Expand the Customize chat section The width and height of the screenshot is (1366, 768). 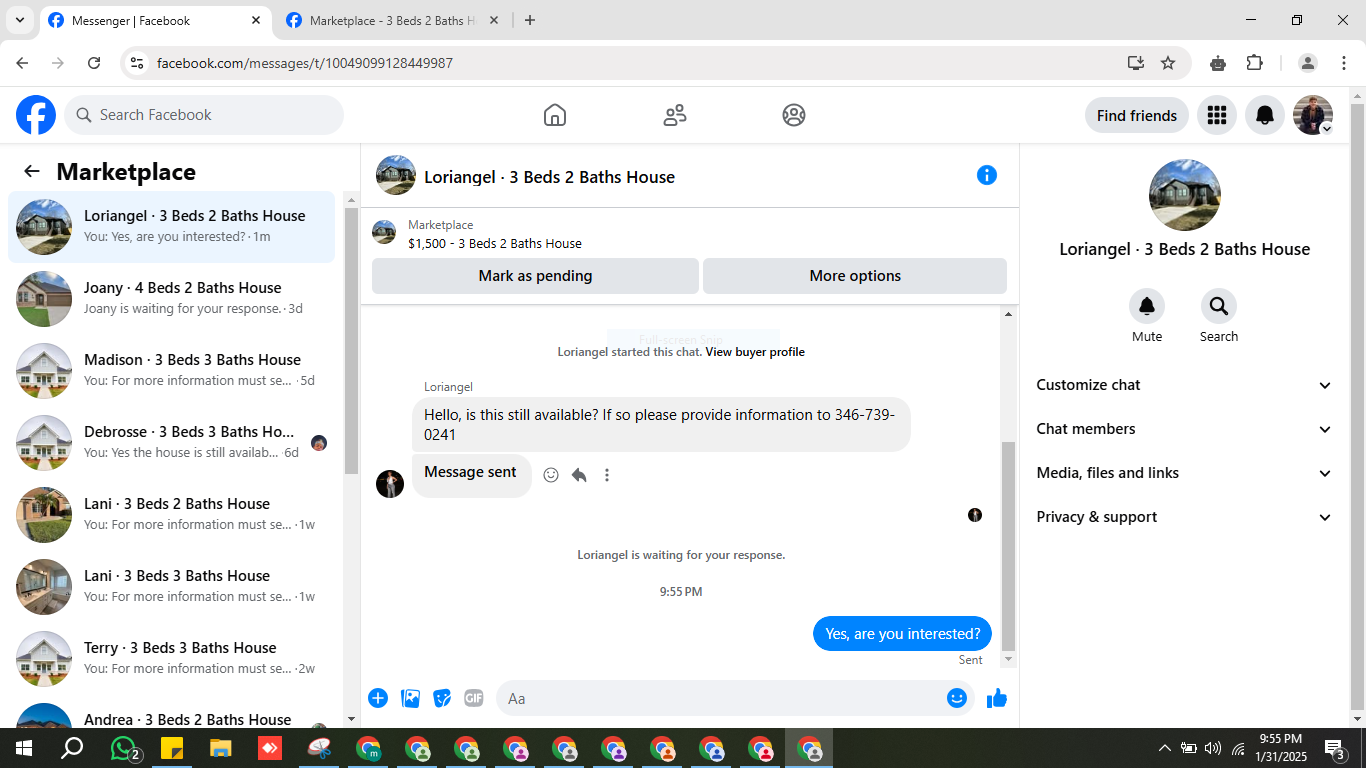point(1185,385)
